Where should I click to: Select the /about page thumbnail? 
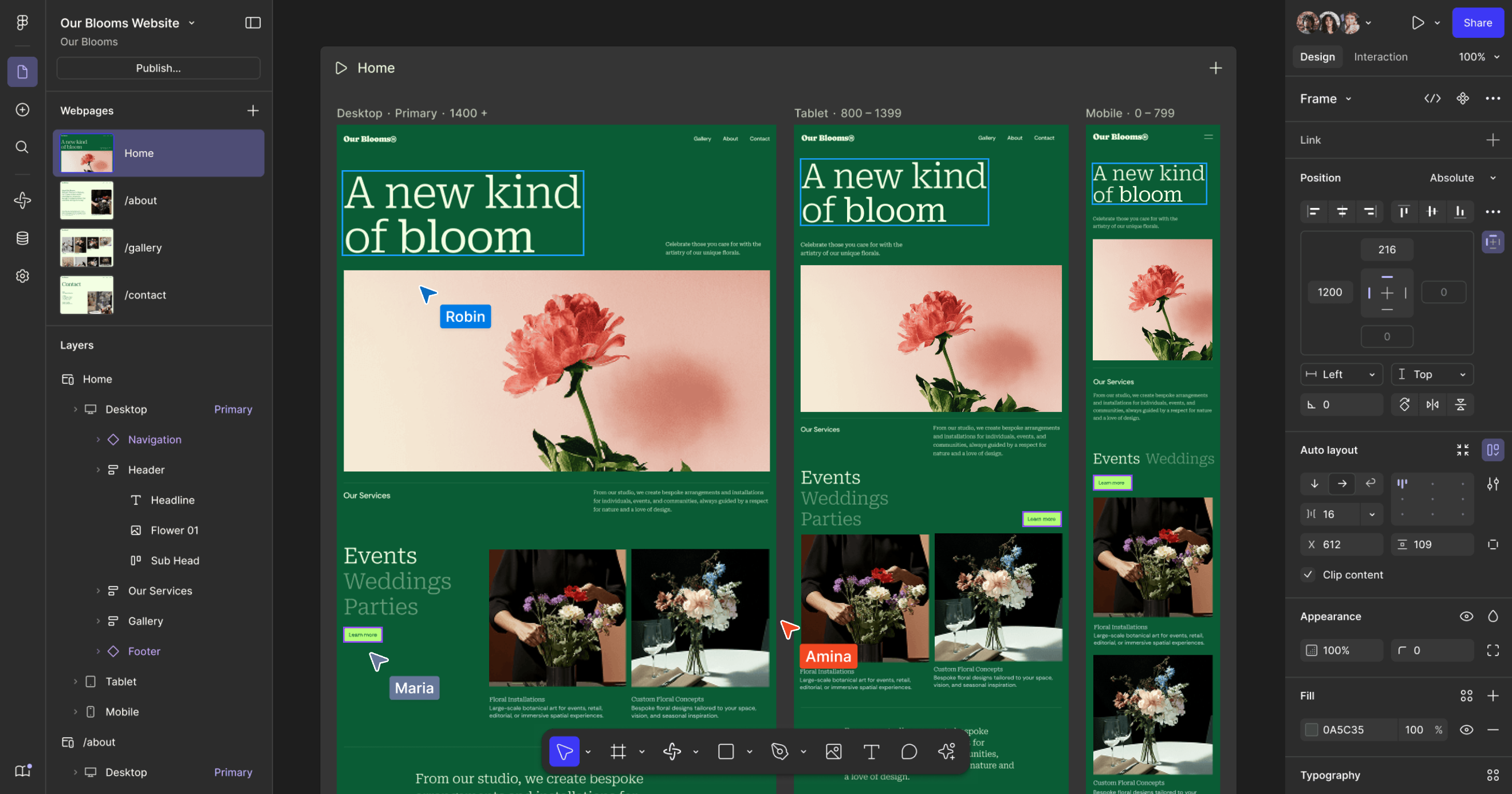coord(86,201)
